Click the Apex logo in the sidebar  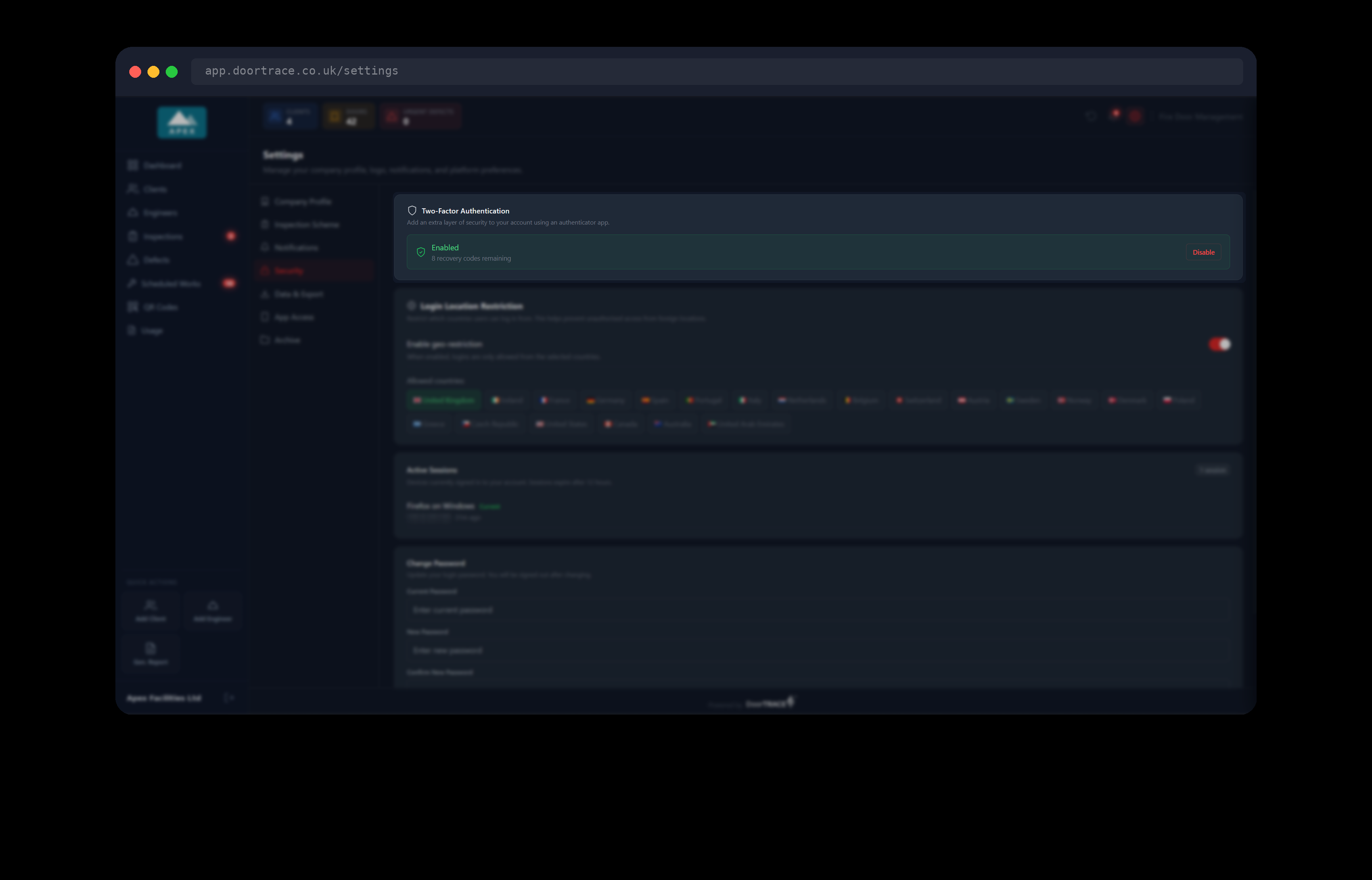point(182,122)
